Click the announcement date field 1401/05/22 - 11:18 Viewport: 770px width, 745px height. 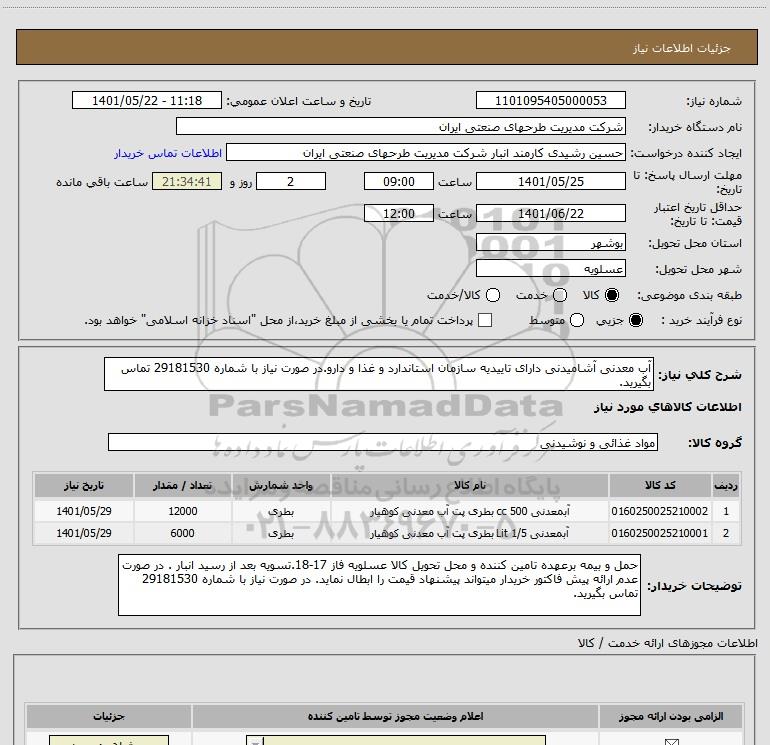click(x=147, y=100)
